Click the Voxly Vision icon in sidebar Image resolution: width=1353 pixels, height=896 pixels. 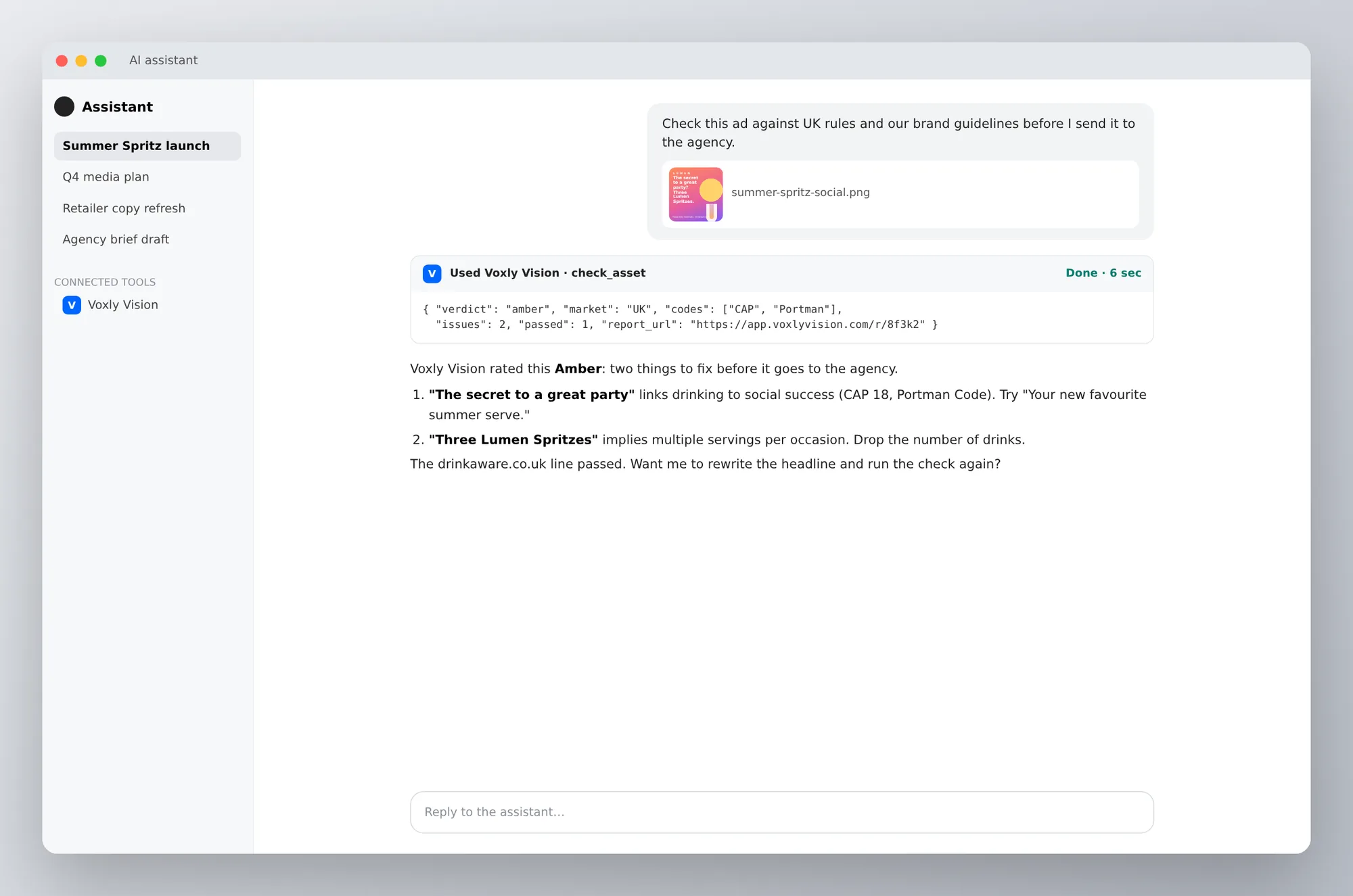(72, 305)
